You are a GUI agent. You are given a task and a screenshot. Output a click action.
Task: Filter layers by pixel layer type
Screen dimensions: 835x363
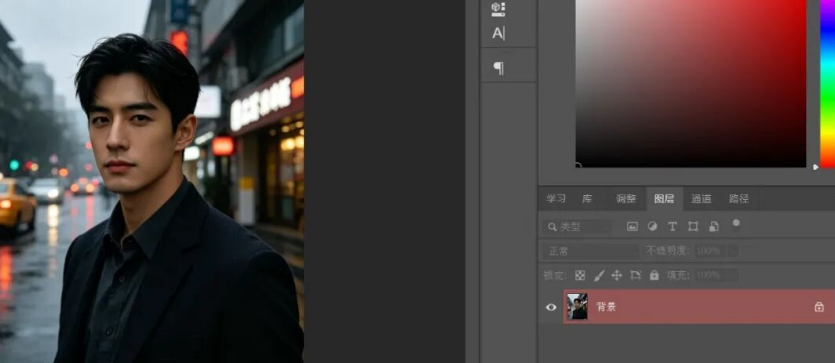tap(632, 226)
